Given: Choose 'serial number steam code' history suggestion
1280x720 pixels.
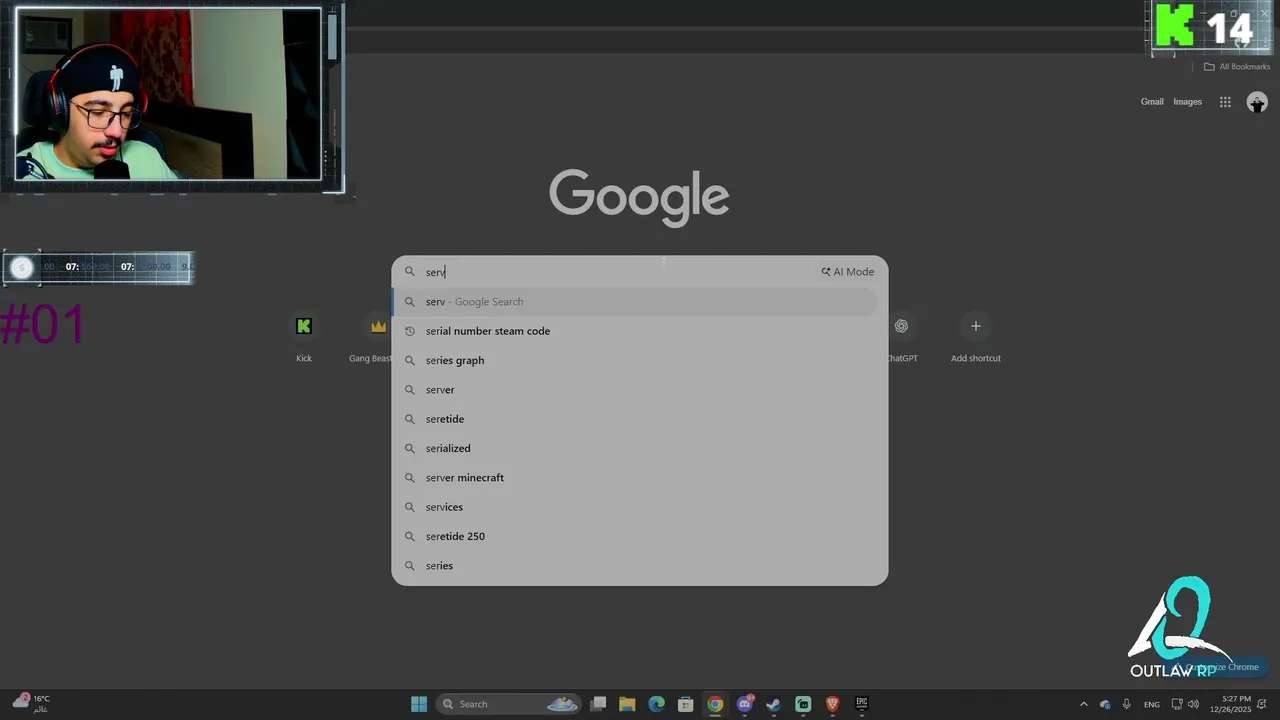Looking at the screenshot, I should [x=634, y=331].
